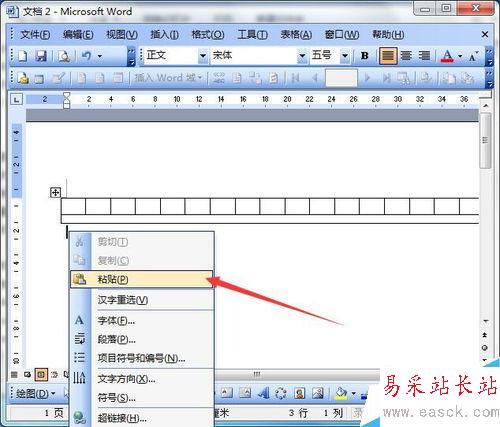
Task: Open Print Preview from the toolbar
Action: pyautogui.click(x=64, y=56)
